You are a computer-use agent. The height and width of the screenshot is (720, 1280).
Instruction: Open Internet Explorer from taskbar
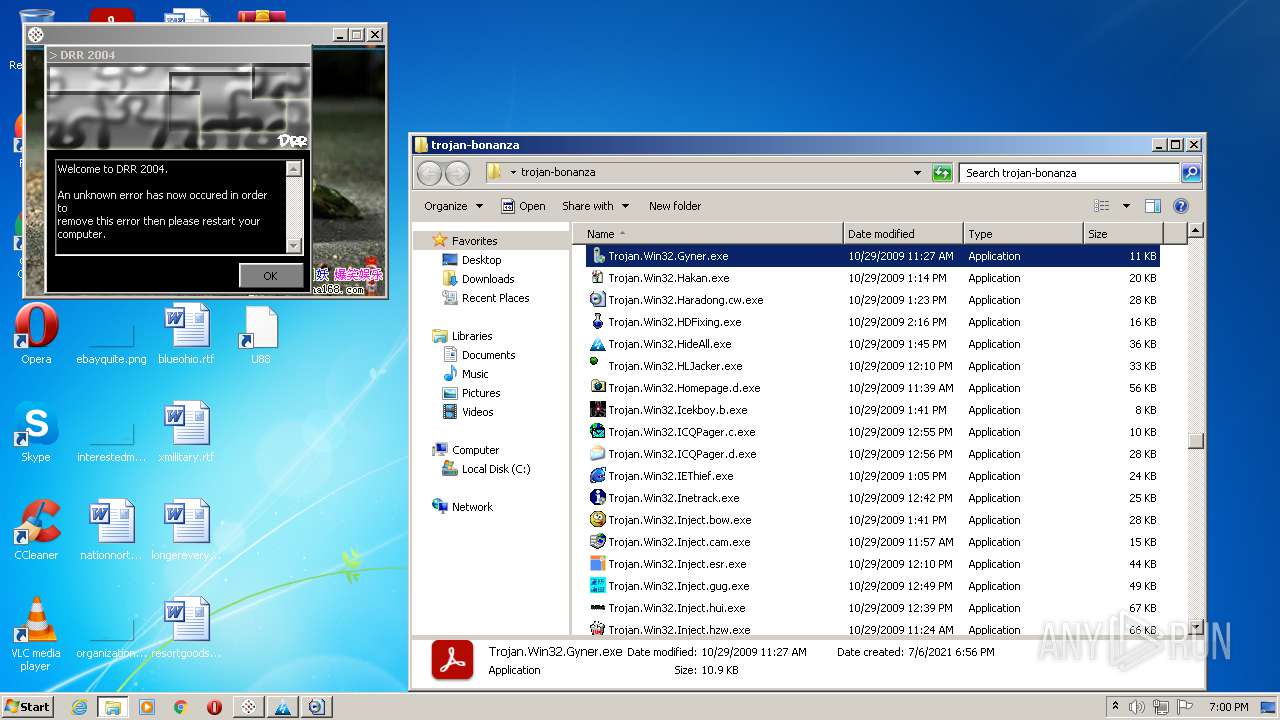(79, 707)
